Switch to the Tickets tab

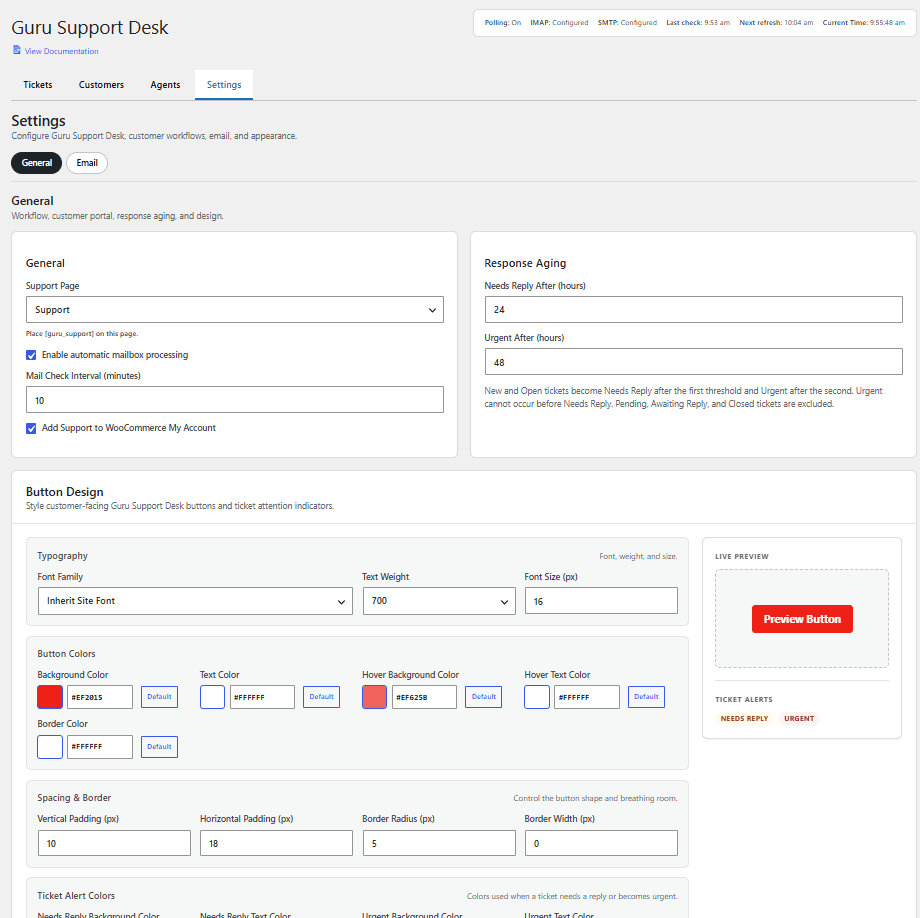tap(38, 84)
